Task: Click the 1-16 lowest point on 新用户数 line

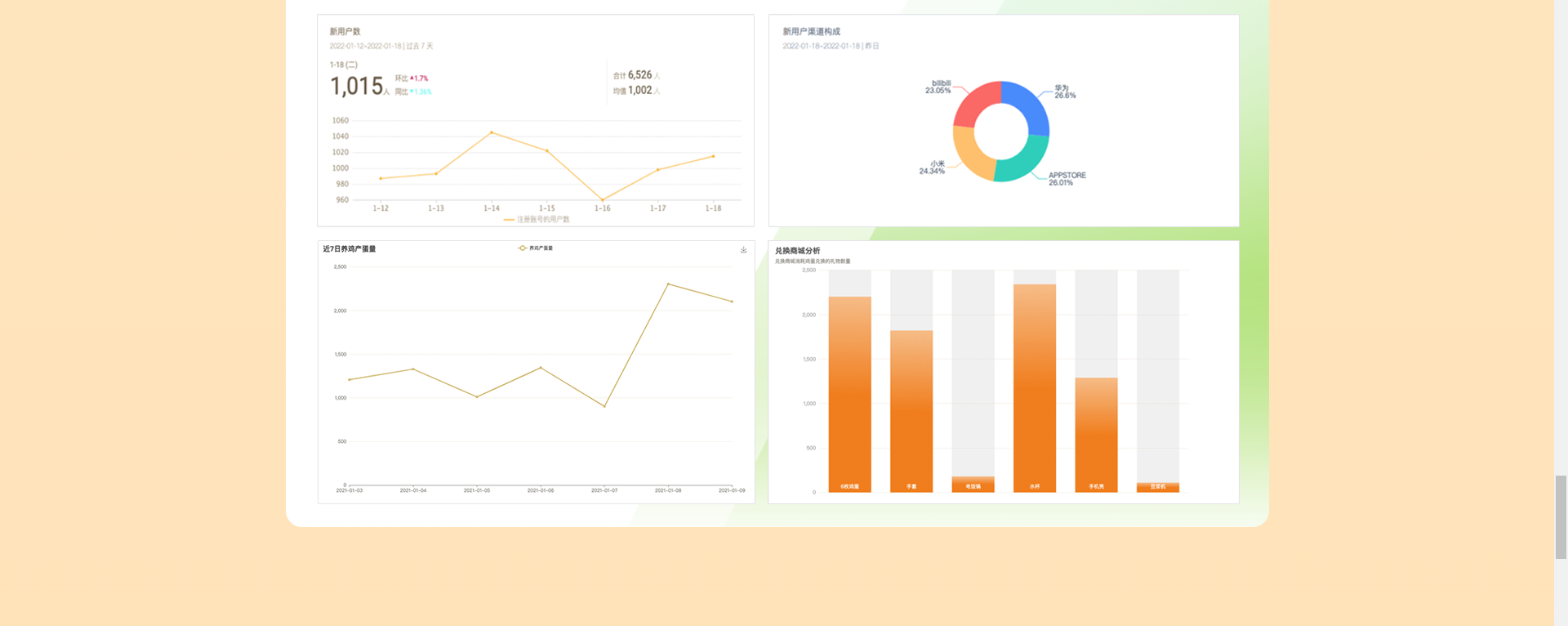Action: point(603,199)
